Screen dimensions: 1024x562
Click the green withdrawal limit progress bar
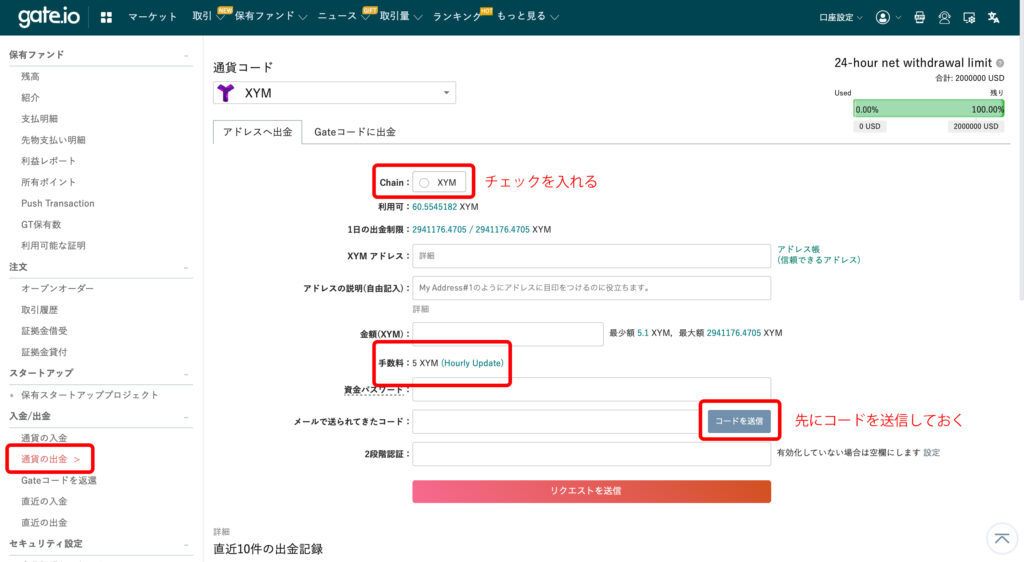[x=928, y=109]
